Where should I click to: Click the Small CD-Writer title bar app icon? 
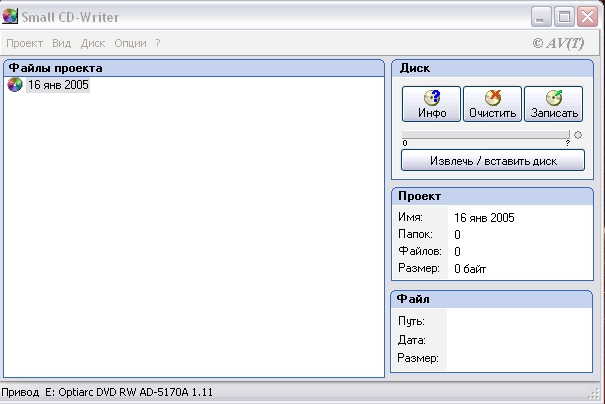click(x=10, y=17)
